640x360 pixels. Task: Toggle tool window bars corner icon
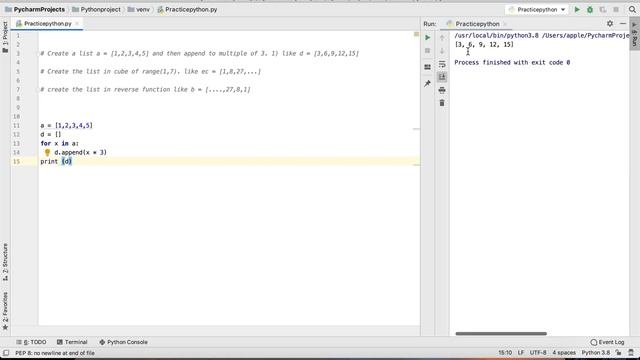tap(6, 353)
